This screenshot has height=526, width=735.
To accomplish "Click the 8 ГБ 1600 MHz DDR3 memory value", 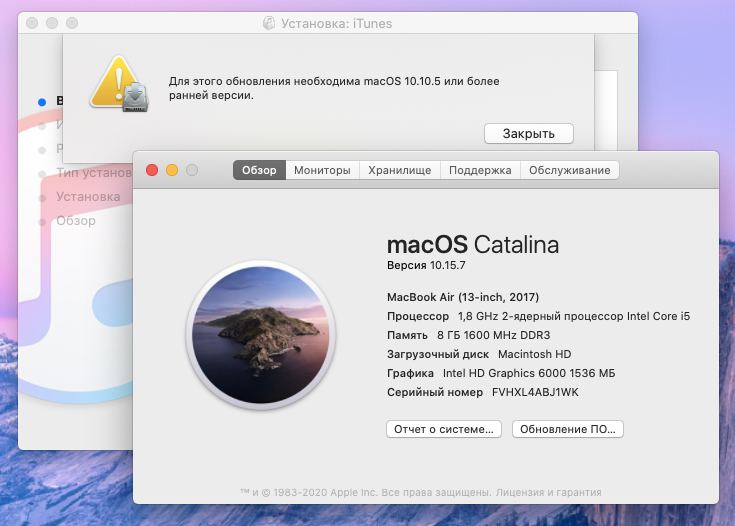I will pyautogui.click(x=494, y=335).
